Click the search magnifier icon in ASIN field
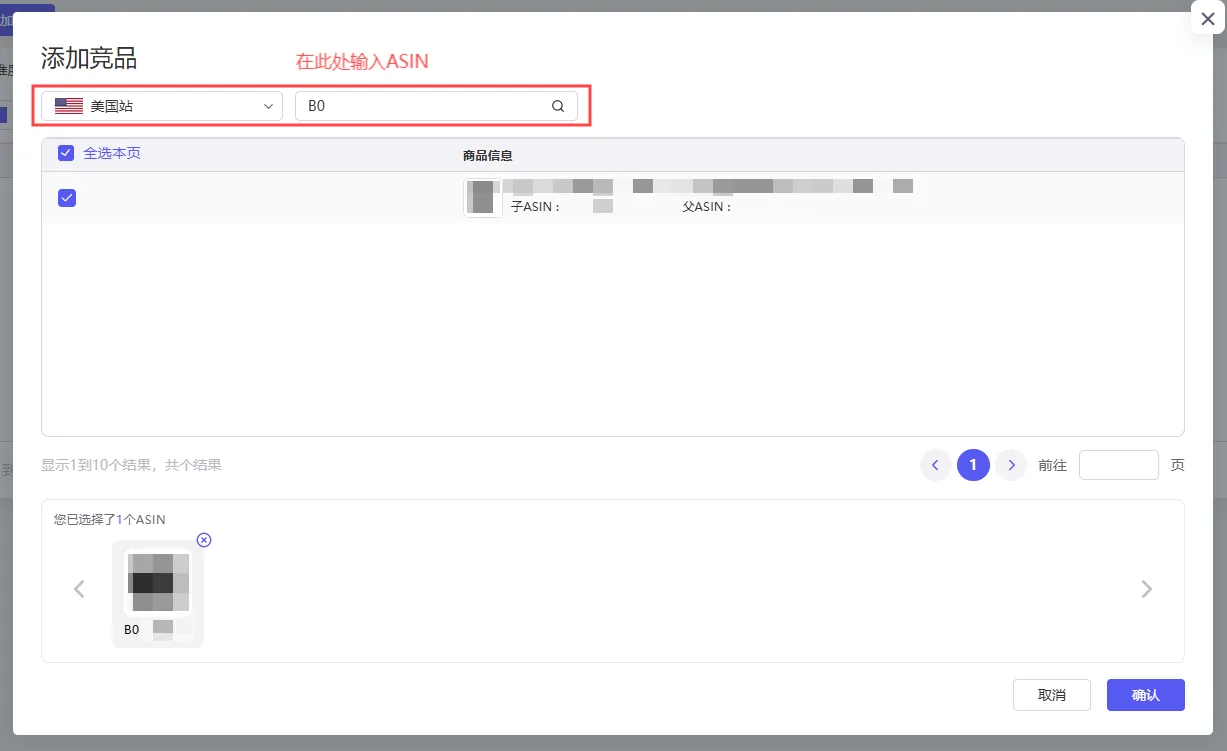The width and height of the screenshot is (1227, 751). (558, 106)
